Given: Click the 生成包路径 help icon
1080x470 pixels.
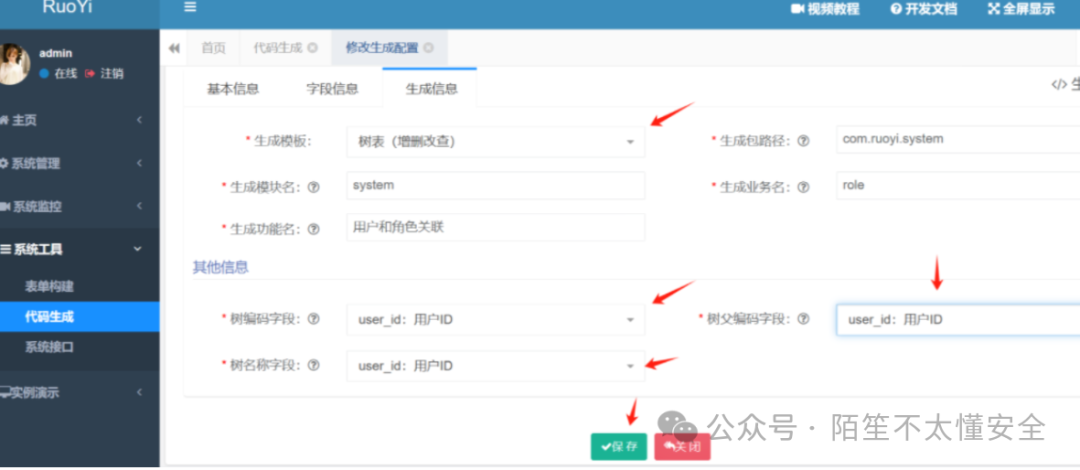Looking at the screenshot, I should pos(802,141).
